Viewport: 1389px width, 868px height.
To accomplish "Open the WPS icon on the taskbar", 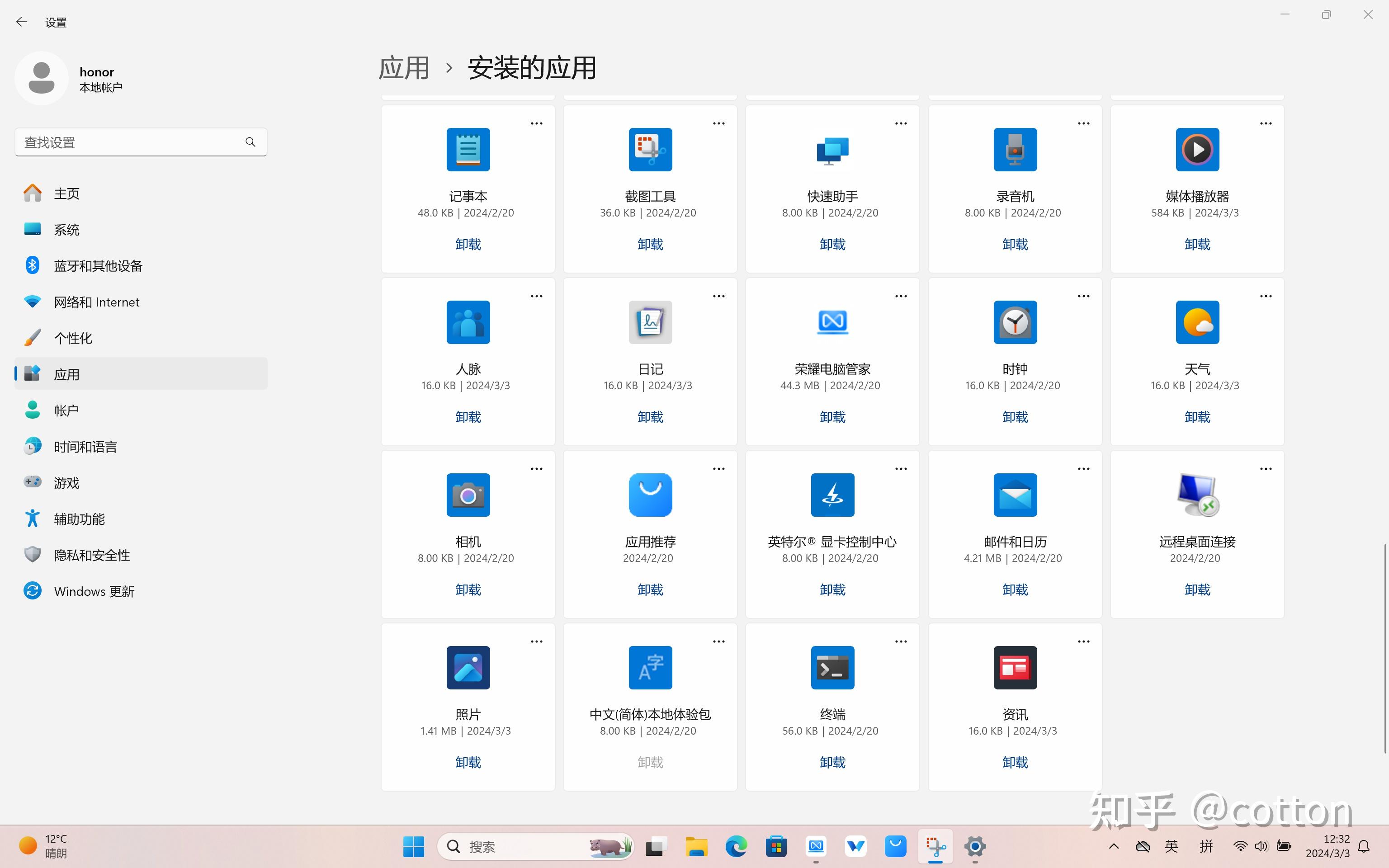I will tap(855, 847).
